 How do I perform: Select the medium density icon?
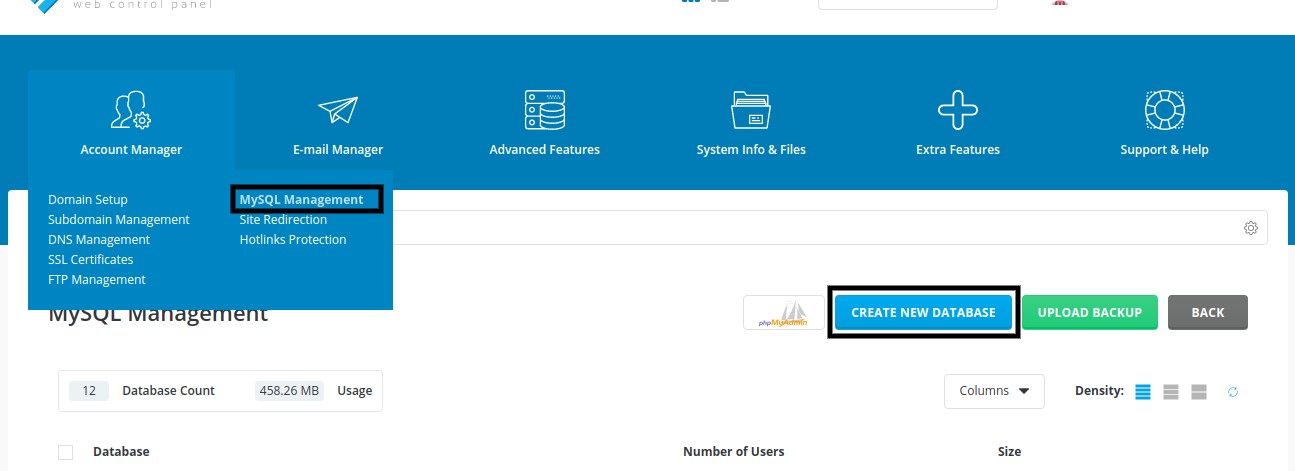pos(1171,391)
